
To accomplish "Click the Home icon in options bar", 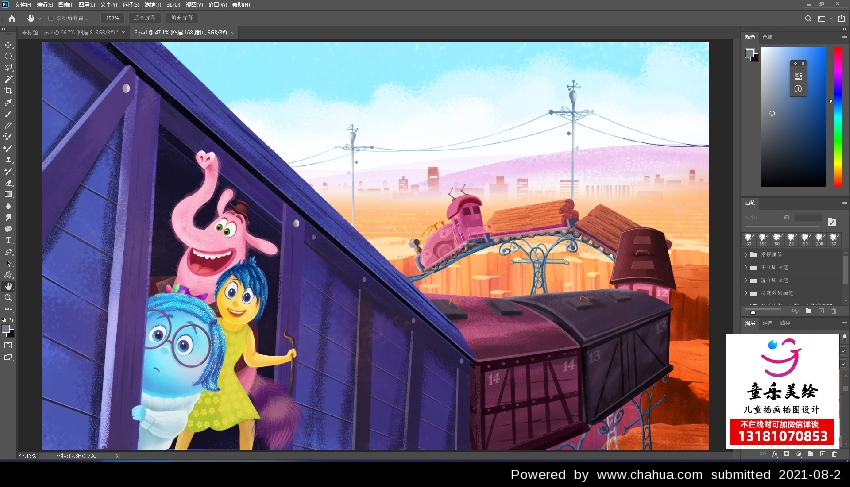I will tap(12, 18).
